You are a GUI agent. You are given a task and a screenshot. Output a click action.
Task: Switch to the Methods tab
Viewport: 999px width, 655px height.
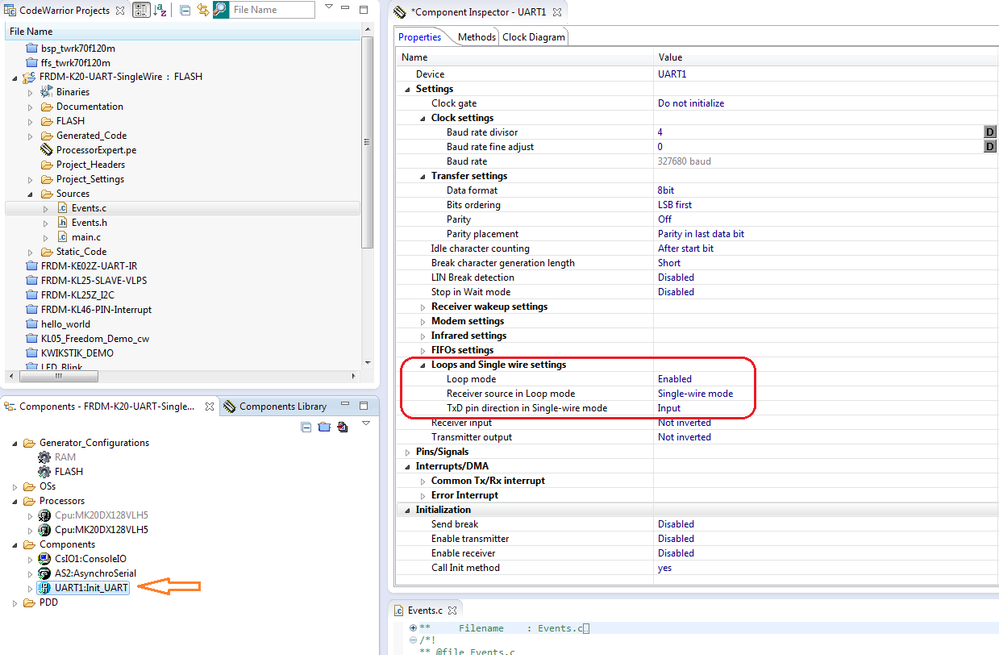[476, 37]
